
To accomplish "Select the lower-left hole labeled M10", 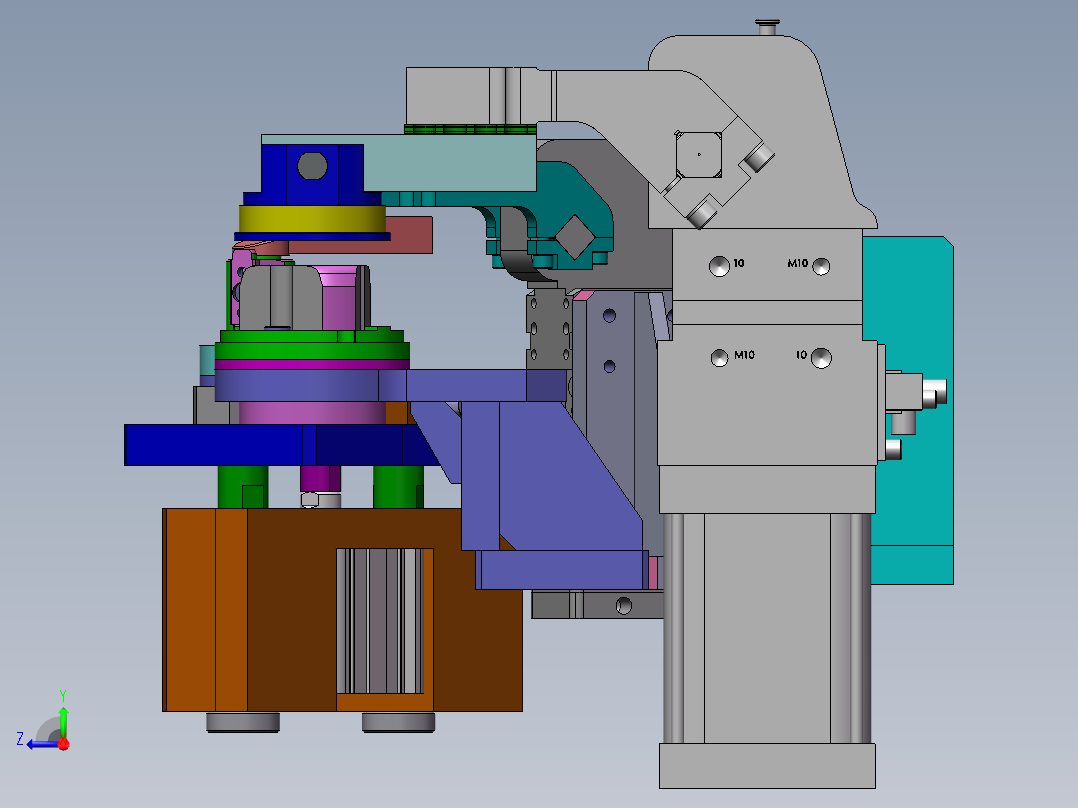I will 719,358.
